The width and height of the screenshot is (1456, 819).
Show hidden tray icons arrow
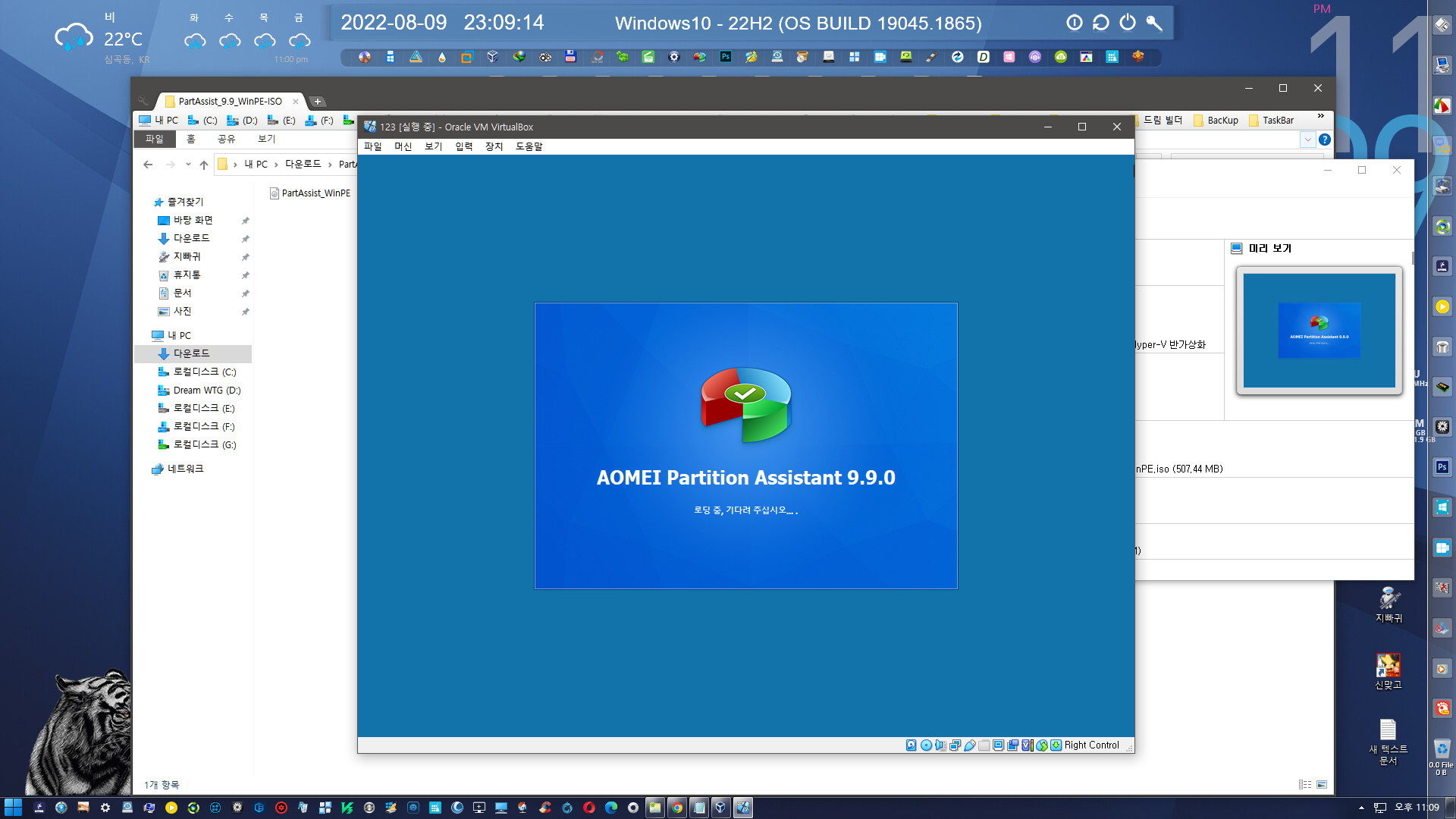click(1361, 808)
